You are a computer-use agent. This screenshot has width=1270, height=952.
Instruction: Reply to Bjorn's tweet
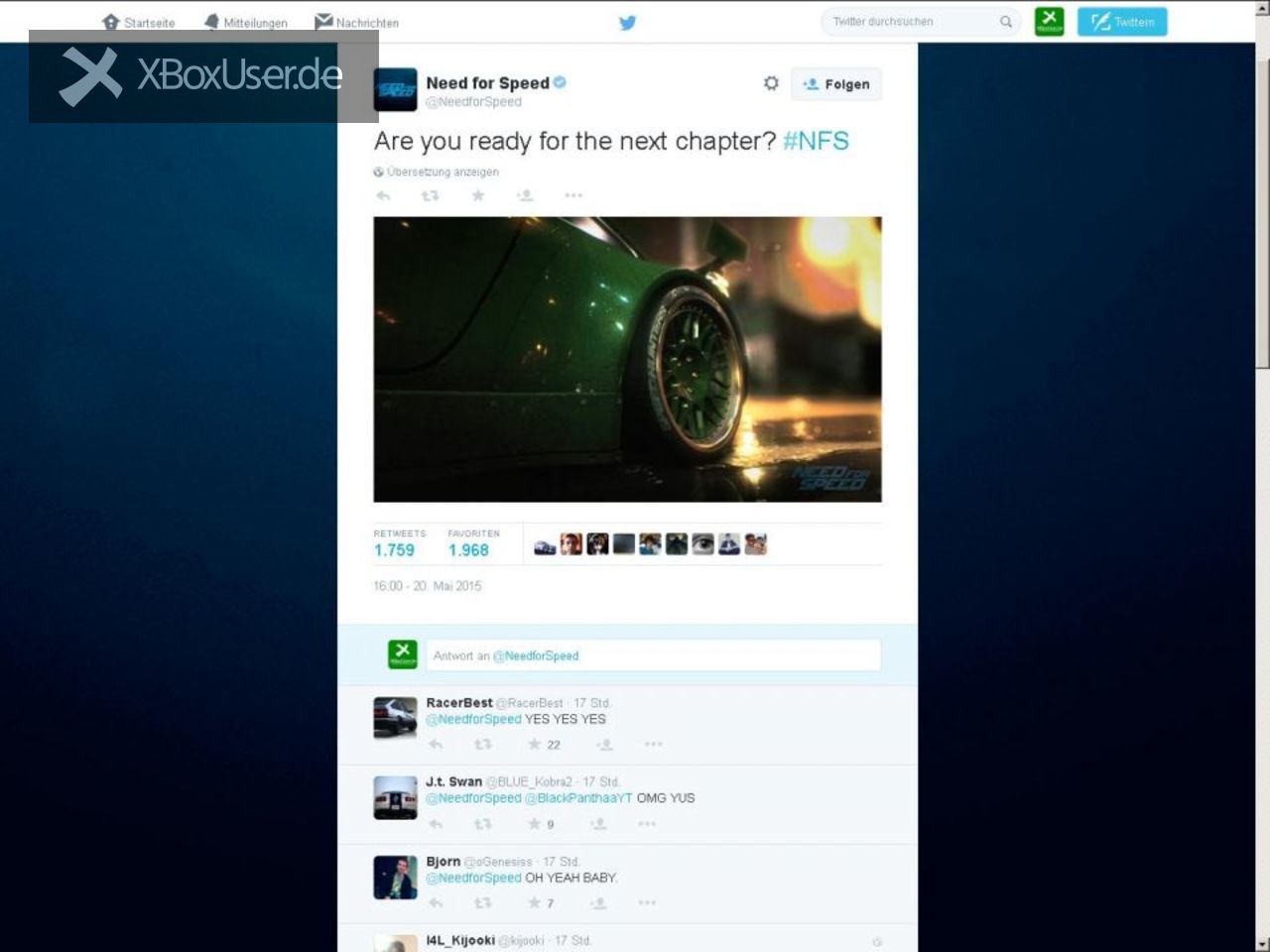point(436,903)
